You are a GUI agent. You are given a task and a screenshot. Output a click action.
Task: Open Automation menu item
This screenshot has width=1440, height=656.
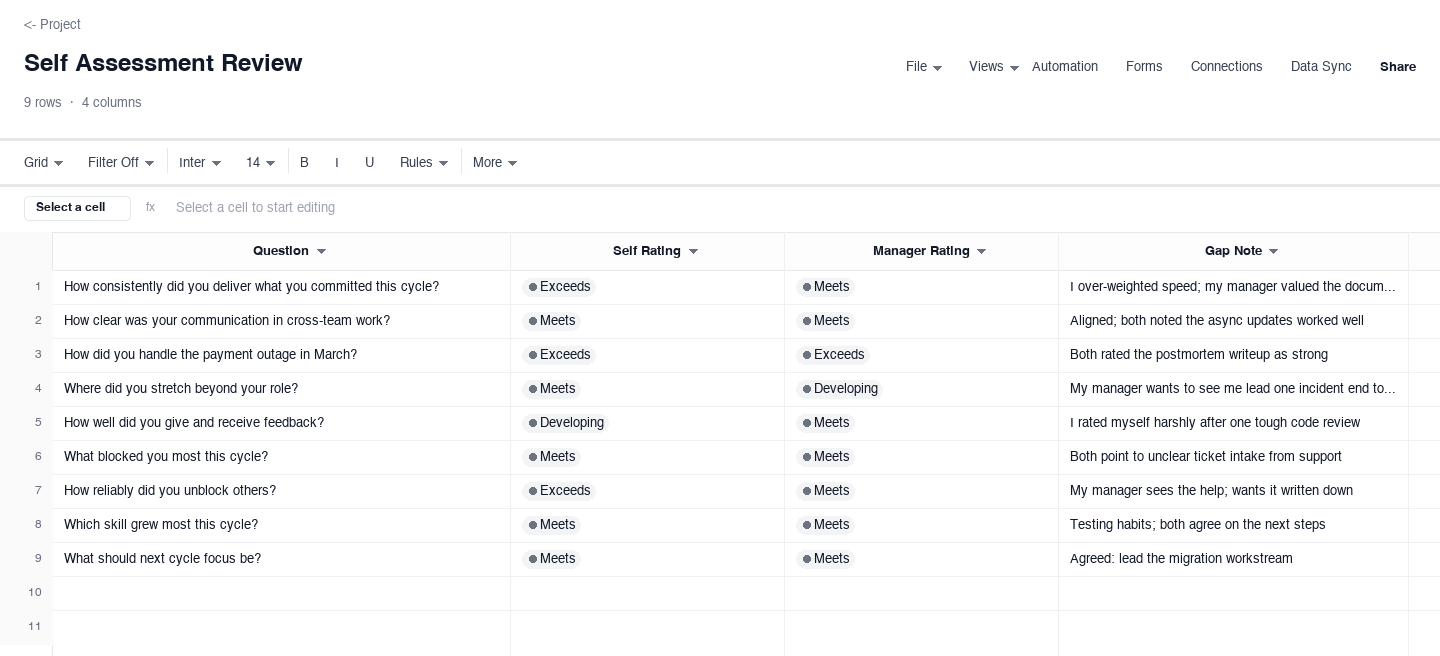pyautogui.click(x=1064, y=67)
